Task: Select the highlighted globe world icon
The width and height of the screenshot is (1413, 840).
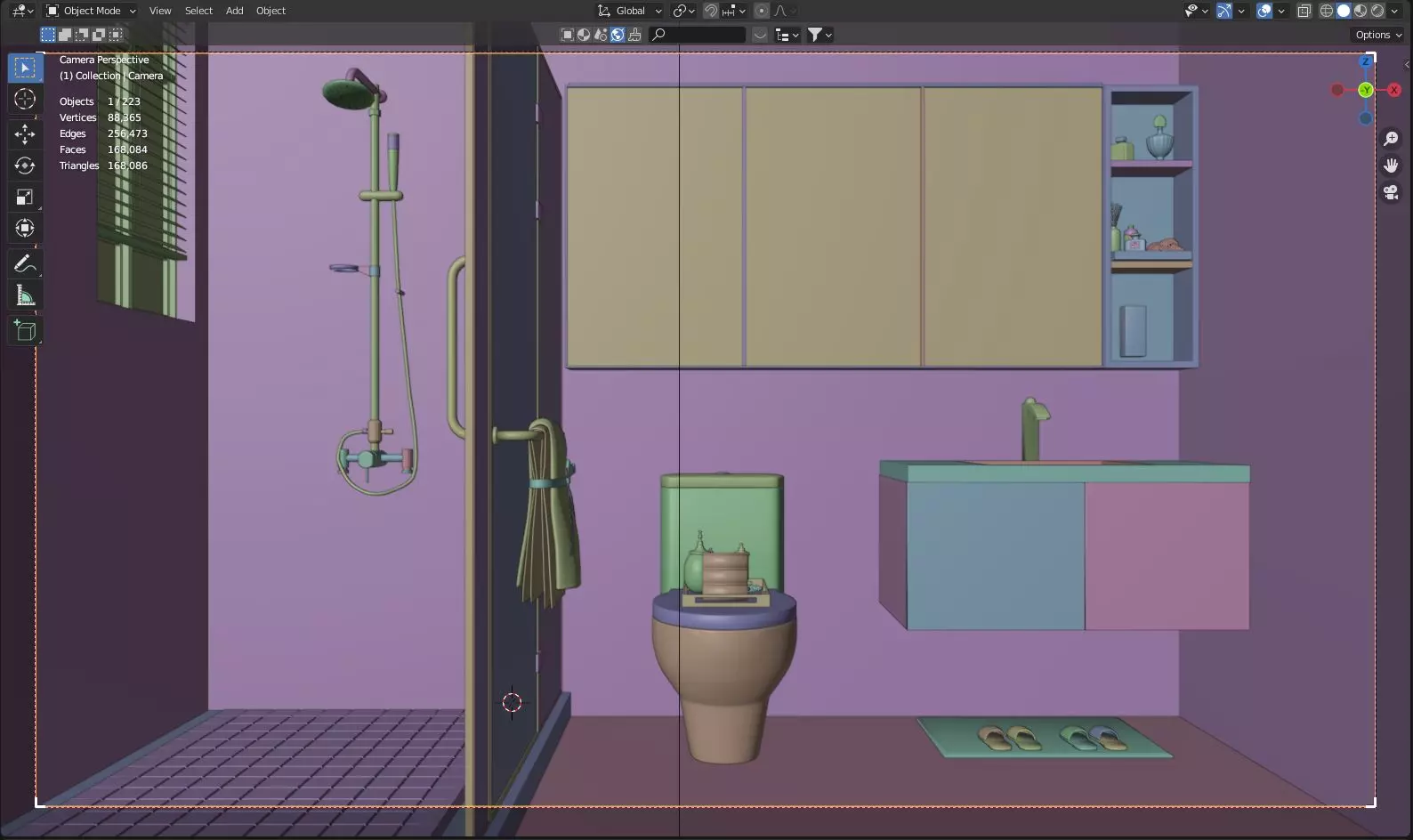Action: [x=618, y=35]
